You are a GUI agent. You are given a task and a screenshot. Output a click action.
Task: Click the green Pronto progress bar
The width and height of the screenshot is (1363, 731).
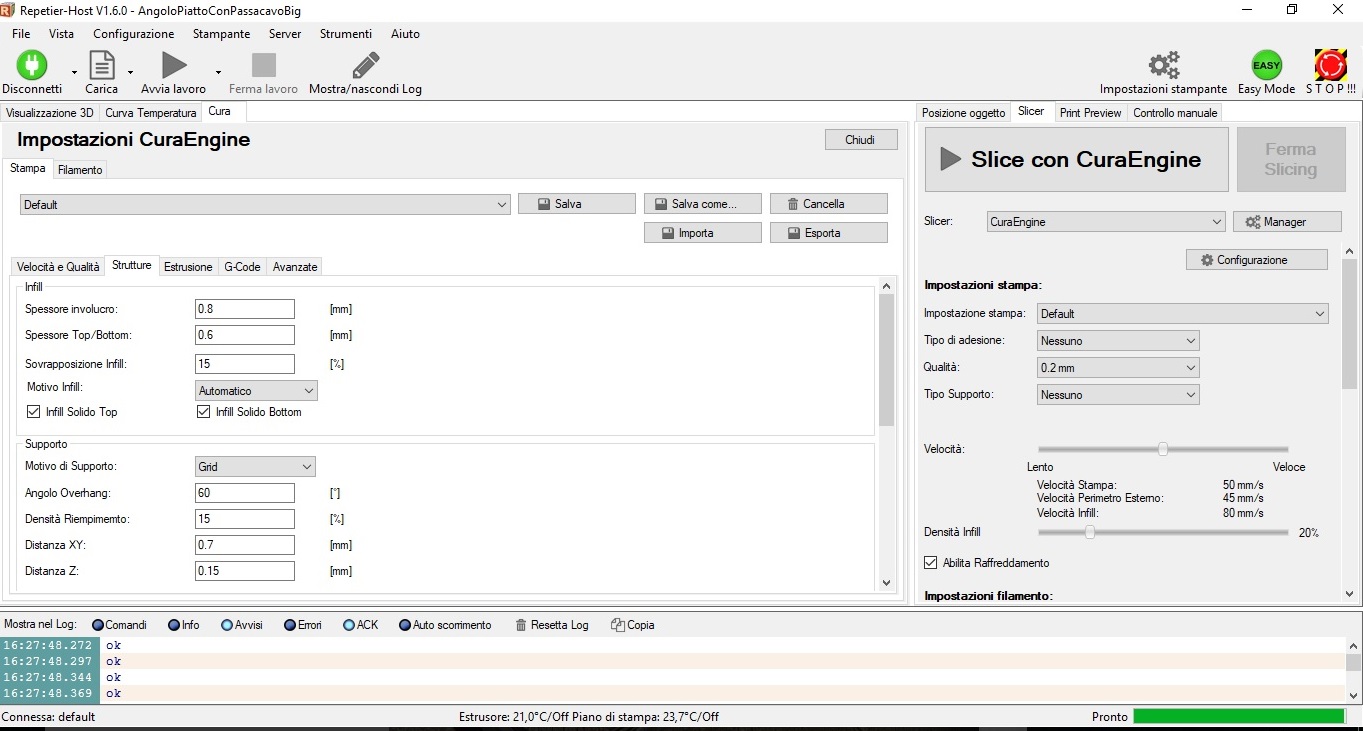pyautogui.click(x=1239, y=716)
